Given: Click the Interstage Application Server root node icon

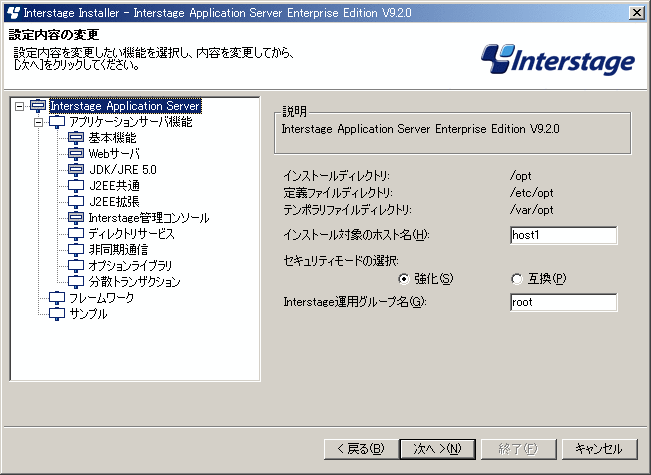Looking at the screenshot, I should pyautogui.click(x=38, y=106).
